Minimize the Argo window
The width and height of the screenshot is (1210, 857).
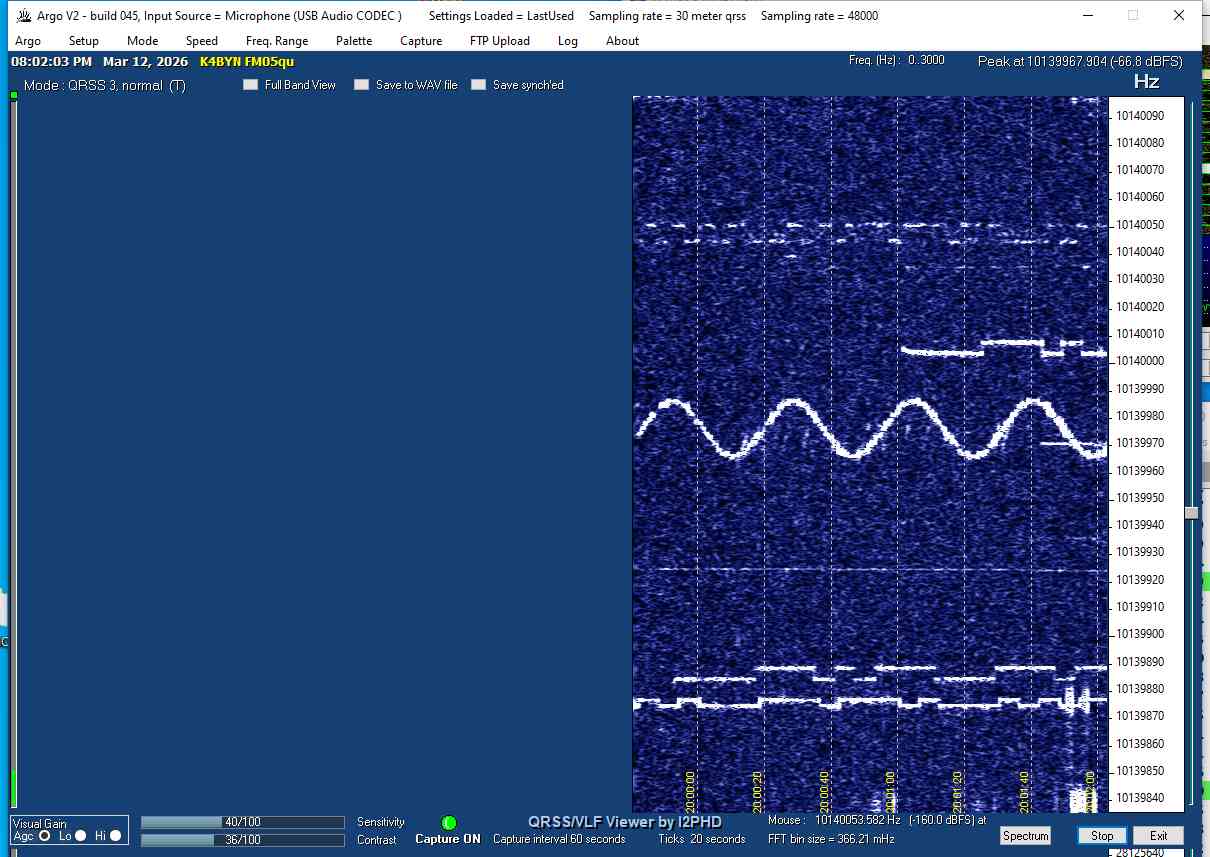[x=1087, y=16]
